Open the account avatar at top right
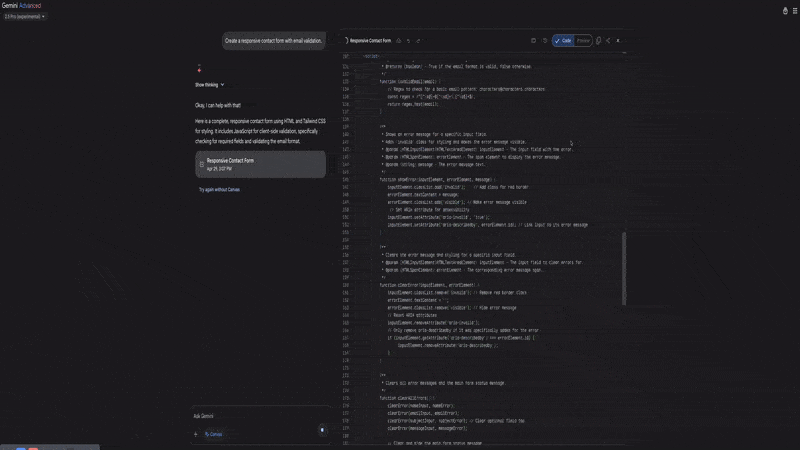This screenshot has height=450, width=800. tap(785, 11)
